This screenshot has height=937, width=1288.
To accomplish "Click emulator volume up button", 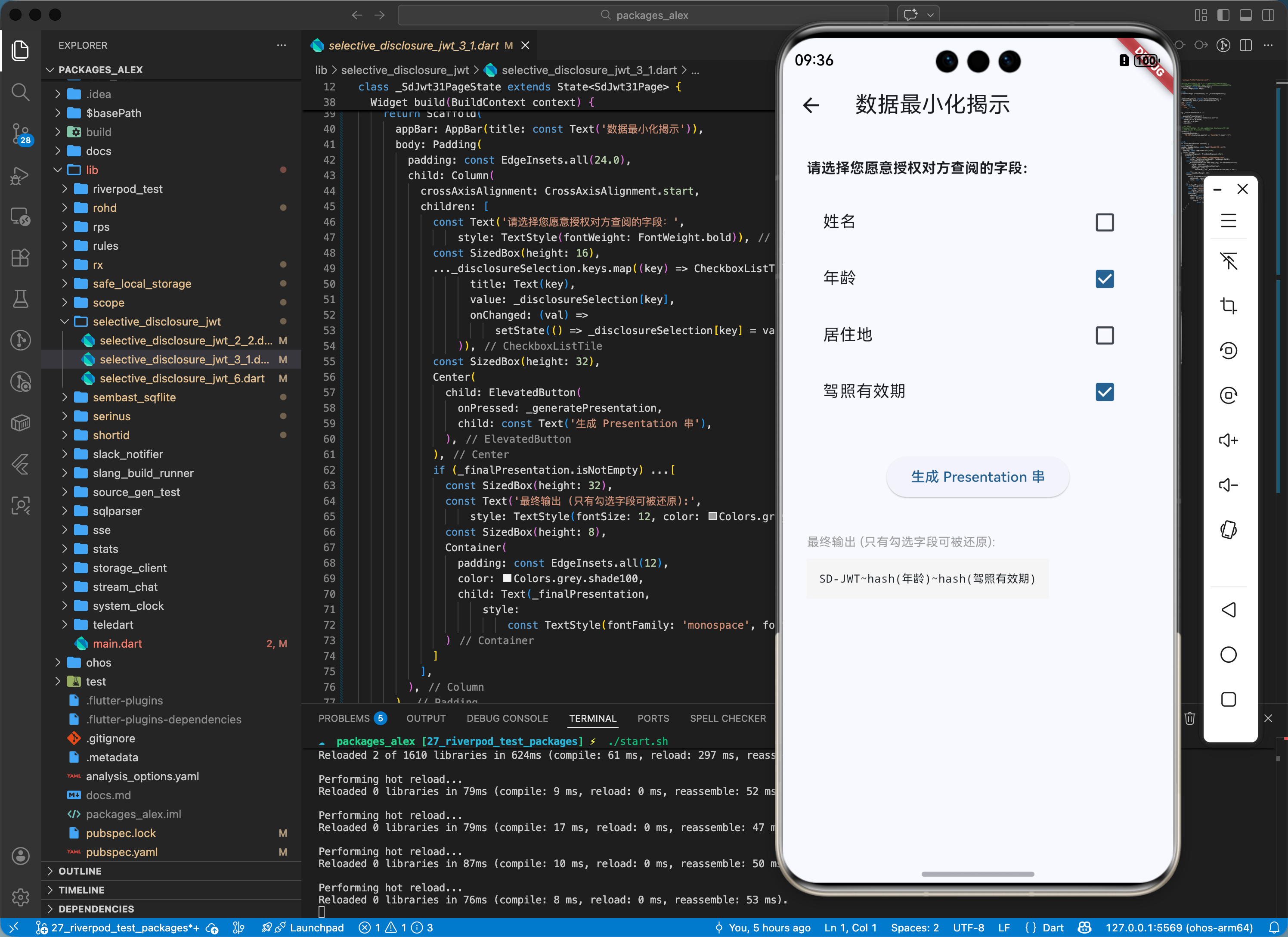I will [x=1228, y=441].
